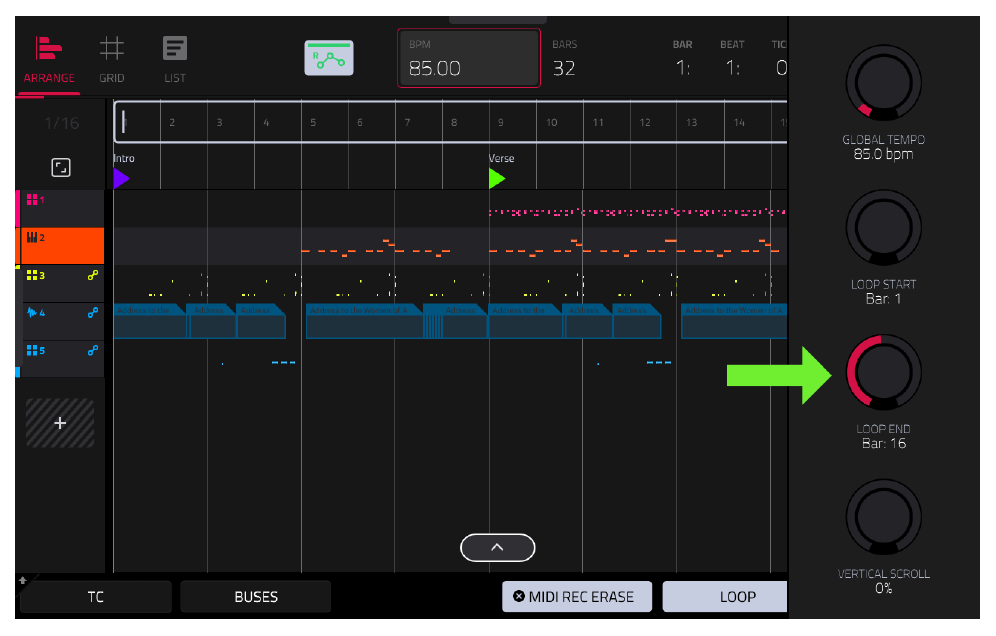Select the BPM field showing 85.00
This screenshot has width=996, height=636.
[469, 58]
